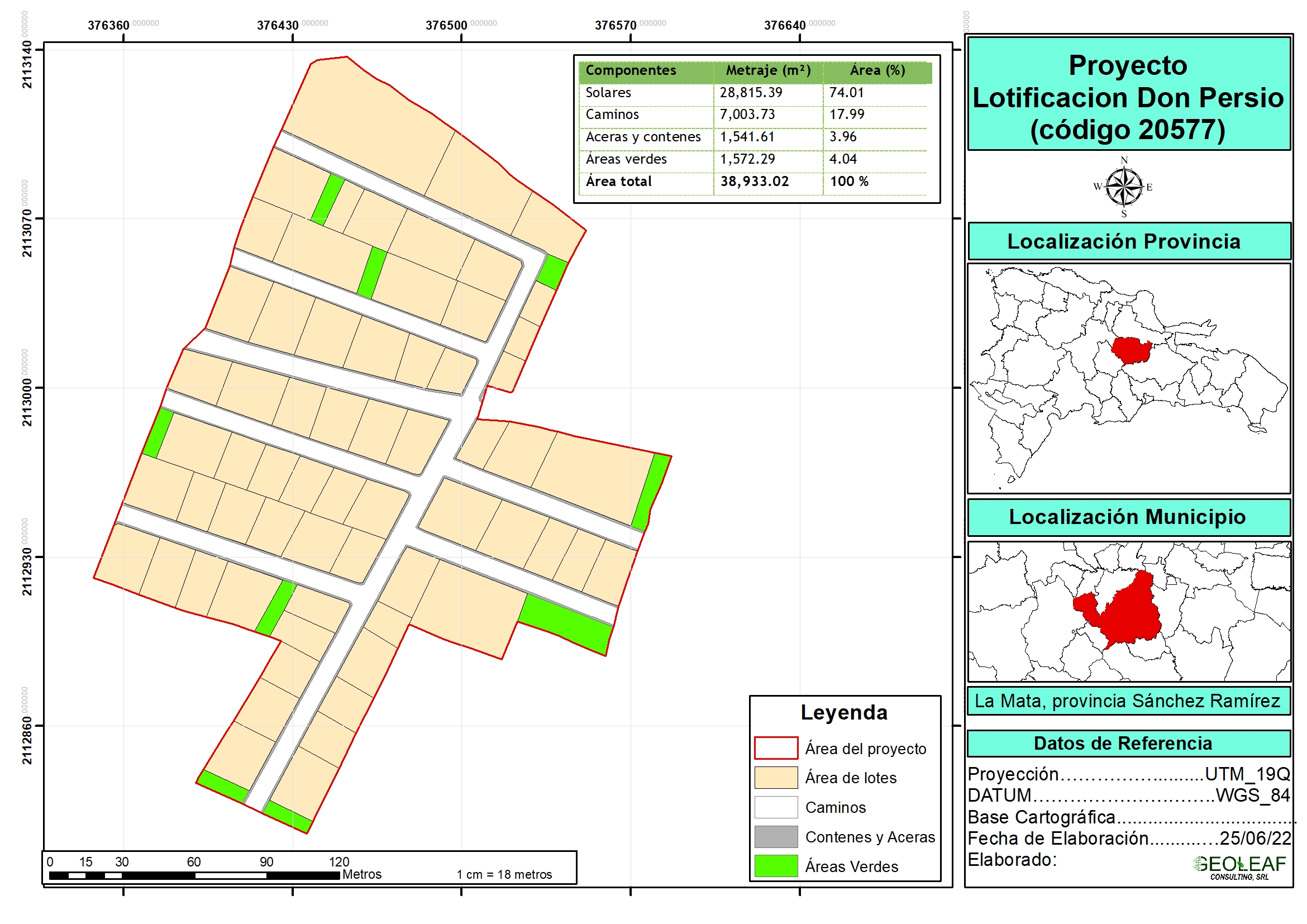Click the Metraje (m²) column header
The image size is (1307, 924).
pyautogui.click(x=768, y=70)
